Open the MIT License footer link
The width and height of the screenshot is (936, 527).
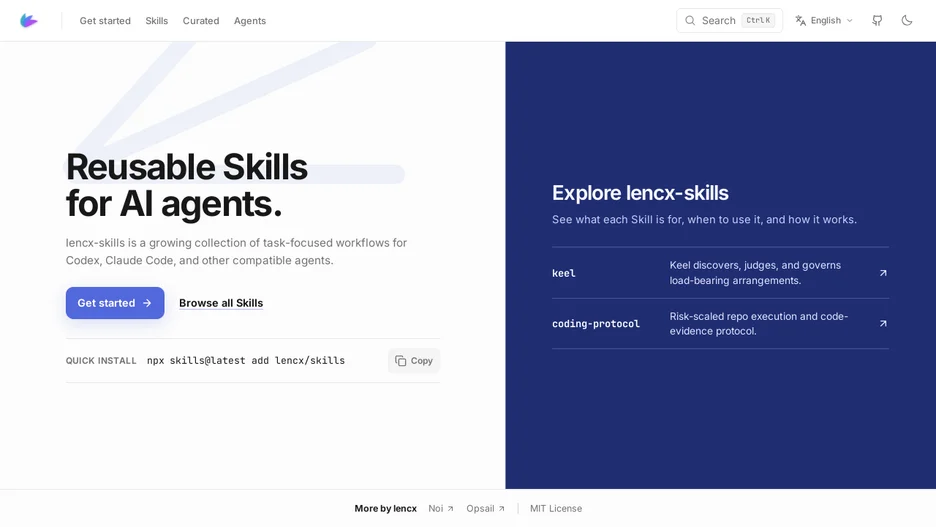point(556,508)
